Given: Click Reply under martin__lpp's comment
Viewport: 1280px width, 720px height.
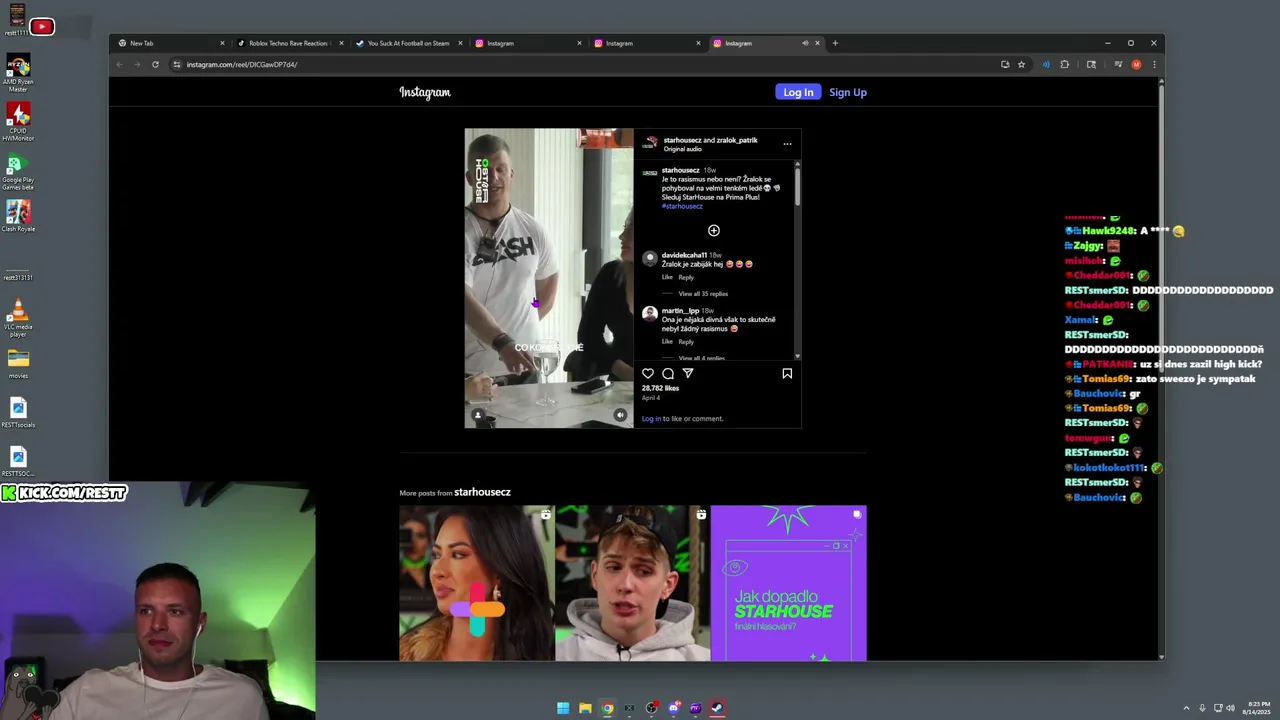Looking at the screenshot, I should (x=686, y=342).
